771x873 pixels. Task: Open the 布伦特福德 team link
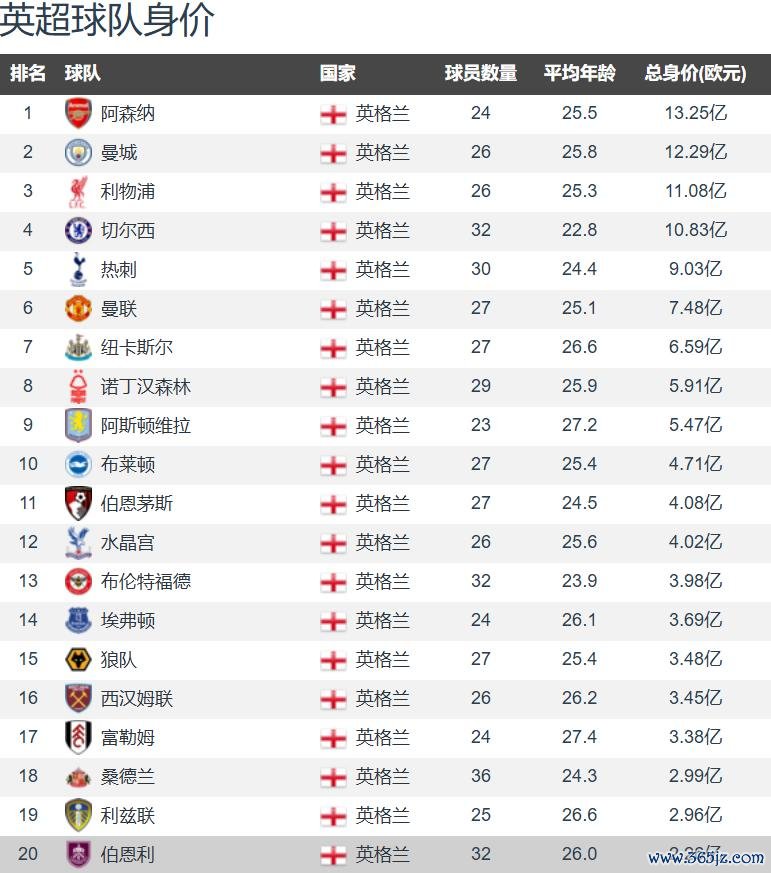point(146,582)
